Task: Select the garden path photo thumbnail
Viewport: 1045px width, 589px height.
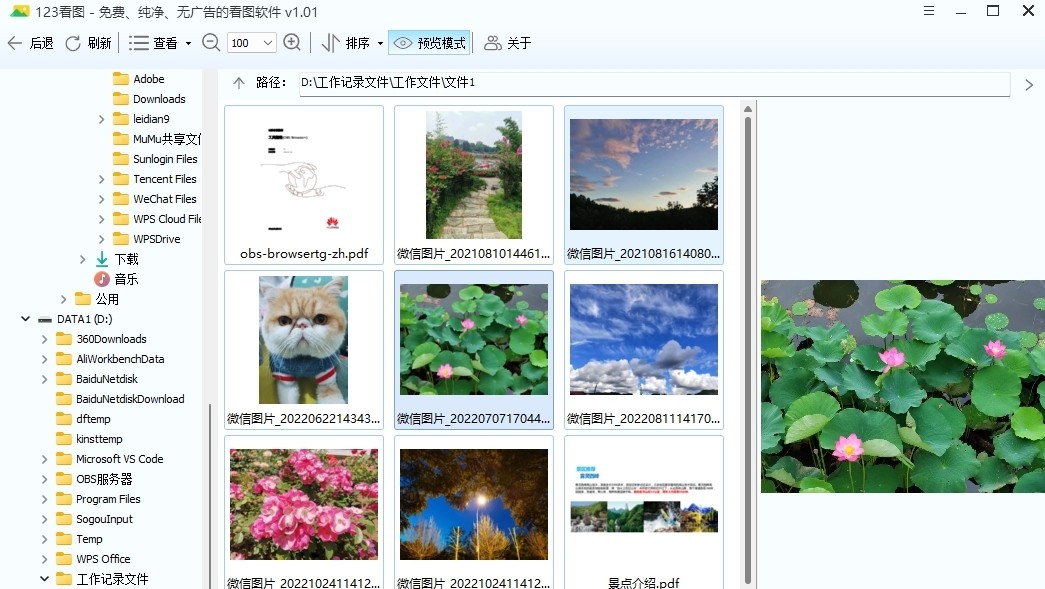Action: tap(474, 185)
